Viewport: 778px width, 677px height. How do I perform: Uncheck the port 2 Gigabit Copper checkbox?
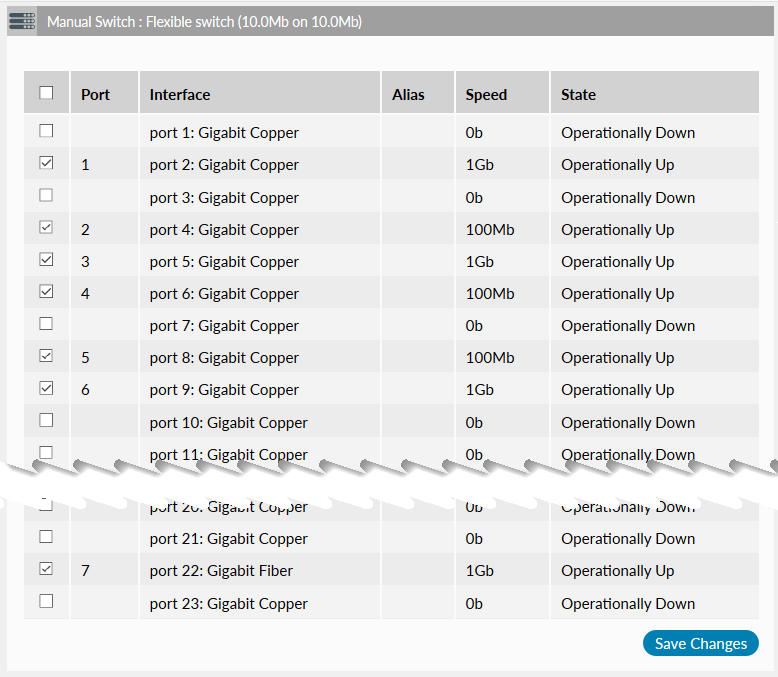click(x=46, y=163)
